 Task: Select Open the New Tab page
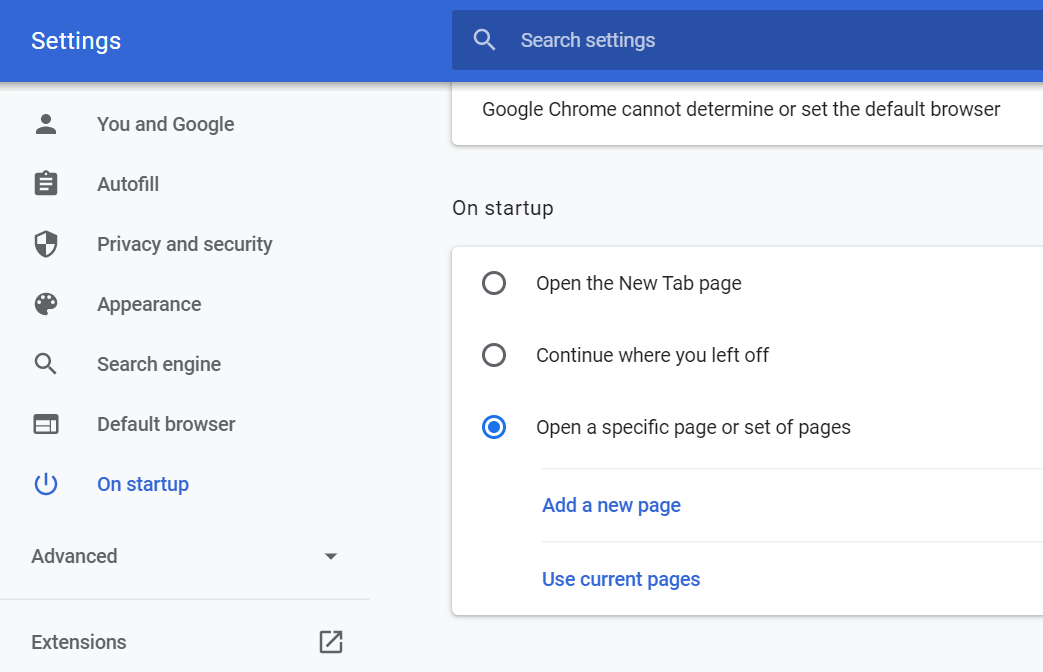click(x=493, y=283)
